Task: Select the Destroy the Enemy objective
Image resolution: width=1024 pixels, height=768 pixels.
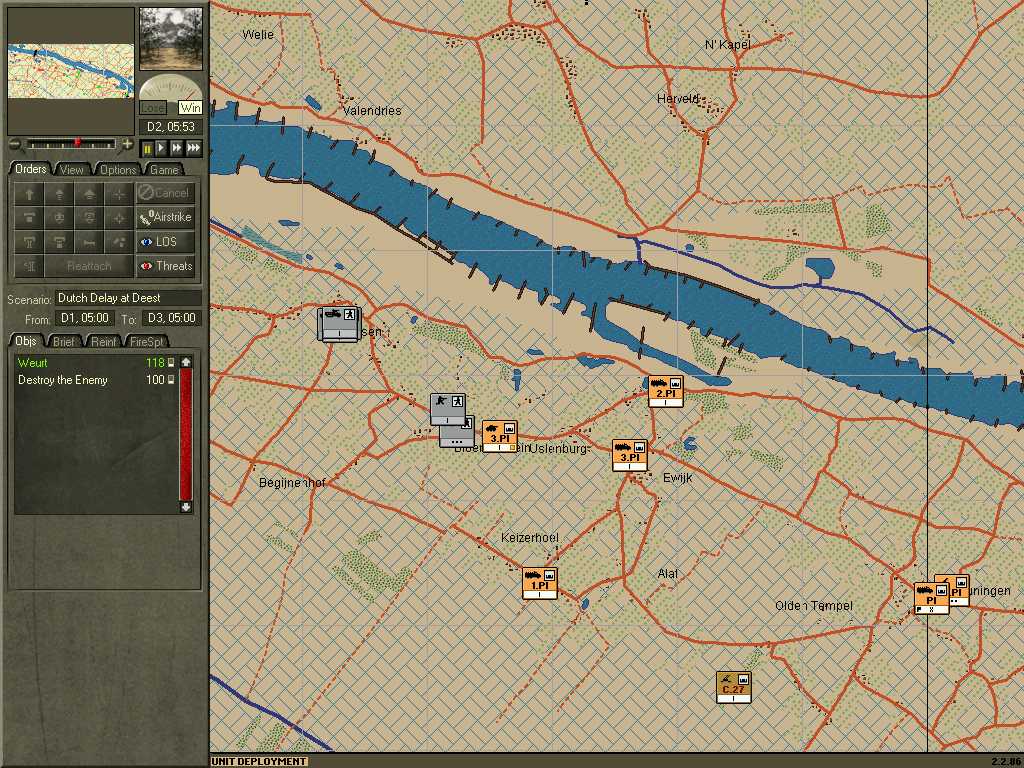Action: pos(63,379)
